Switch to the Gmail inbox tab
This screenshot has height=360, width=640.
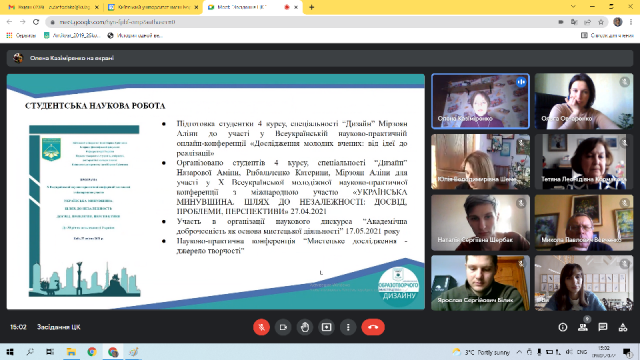pyautogui.click(x=52, y=7)
